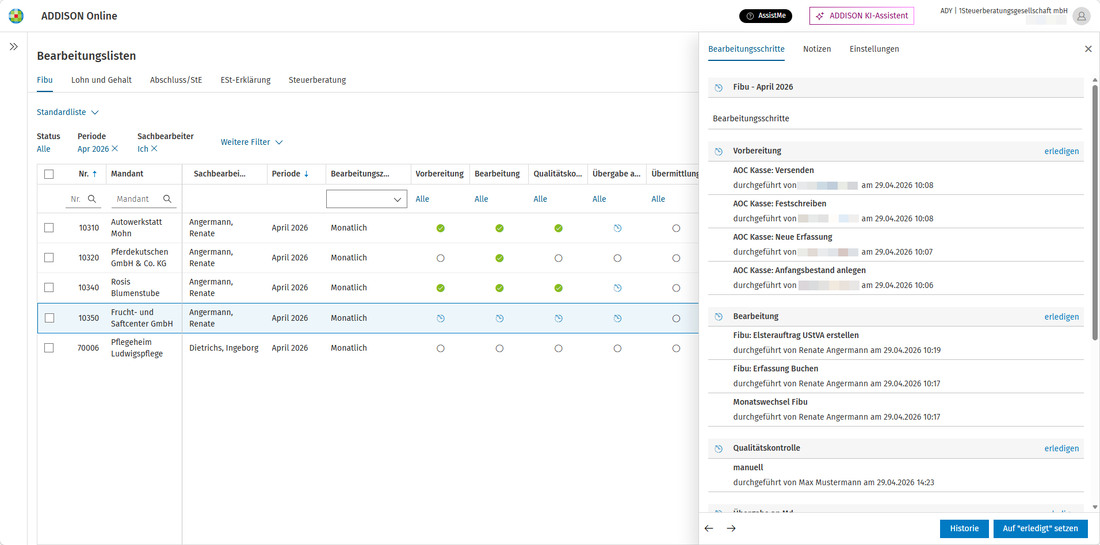This screenshot has width=1100, height=545.
Task: Expand the Standardliste dropdown
Action: (68, 112)
